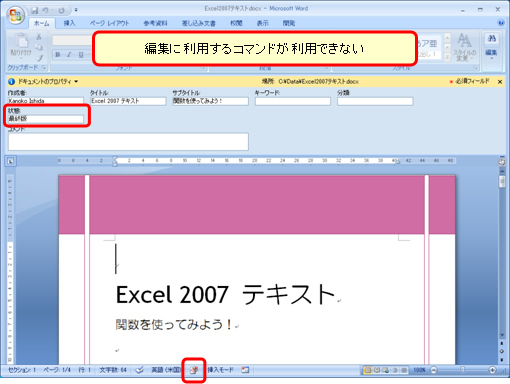Select the セクション: 1 status bar item

(22, 370)
